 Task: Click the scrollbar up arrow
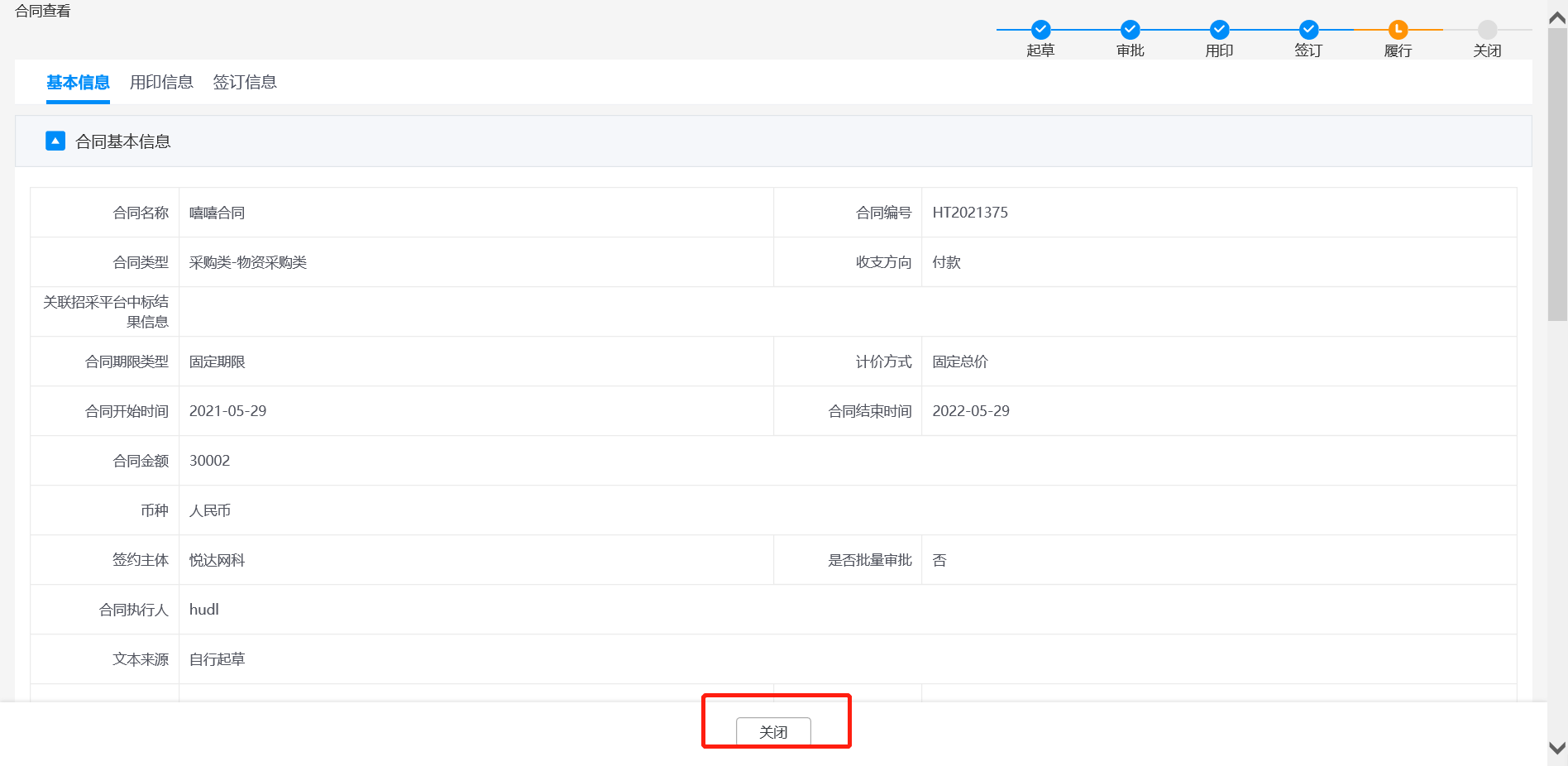(x=1557, y=17)
